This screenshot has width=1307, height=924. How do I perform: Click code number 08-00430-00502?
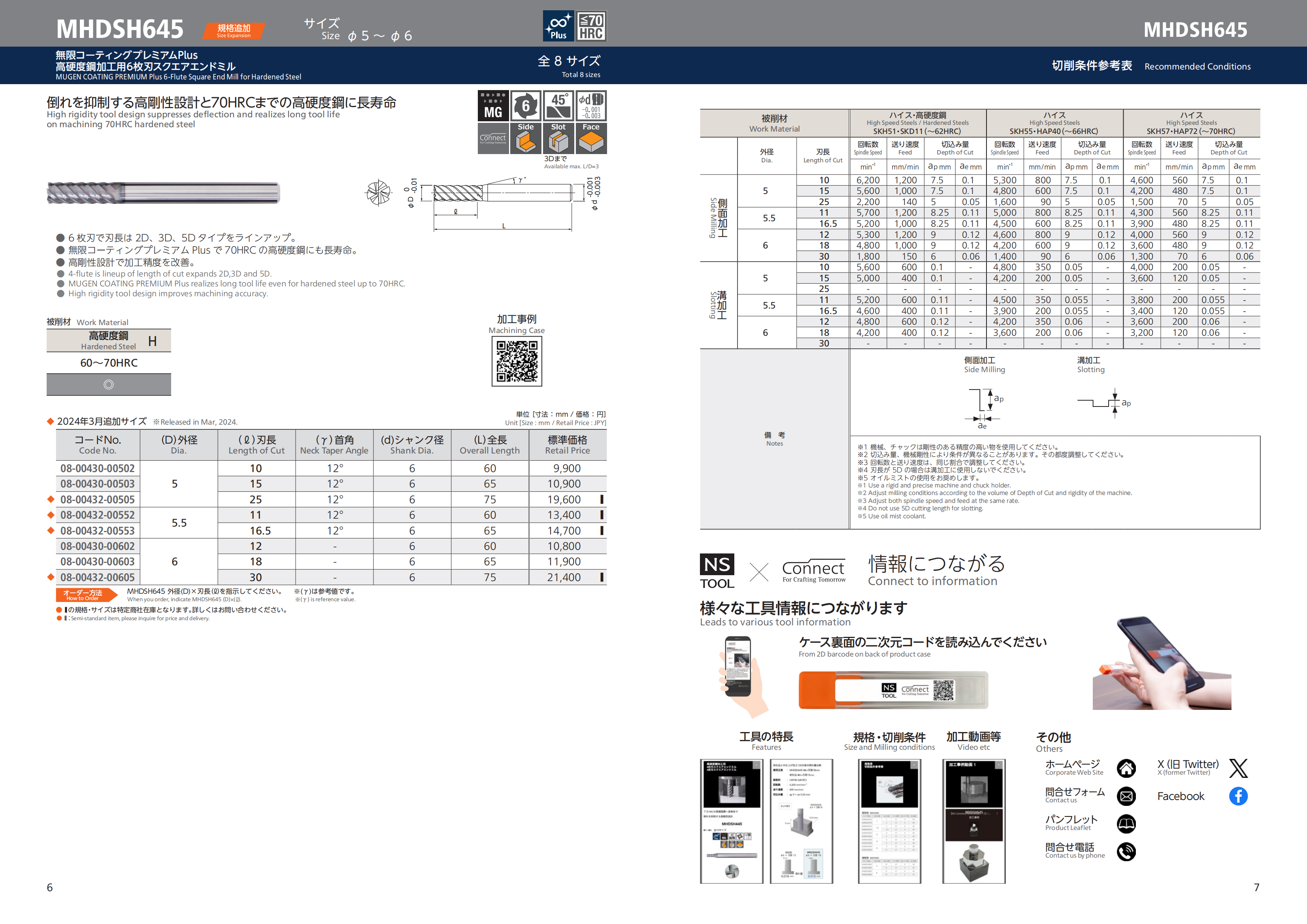click(97, 468)
